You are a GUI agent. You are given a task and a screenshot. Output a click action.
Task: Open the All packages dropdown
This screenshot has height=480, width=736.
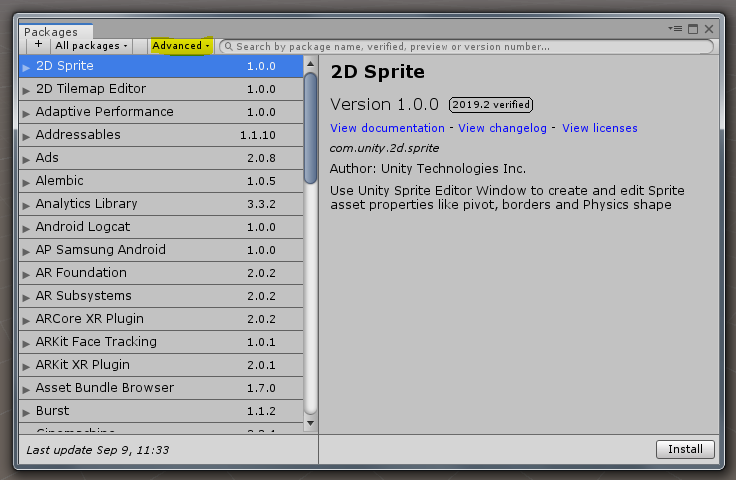click(91, 46)
